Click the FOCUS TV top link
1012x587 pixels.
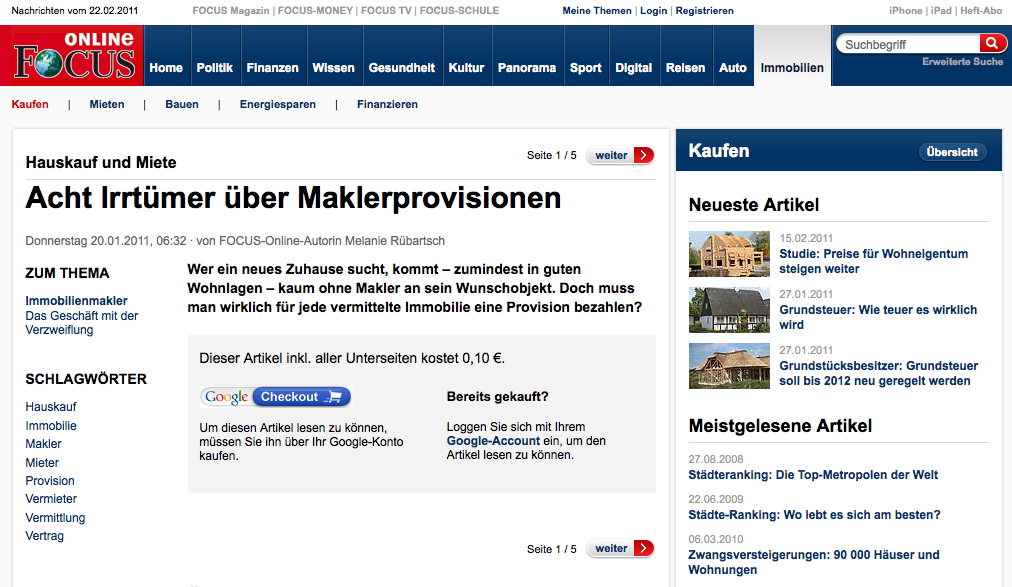click(386, 10)
